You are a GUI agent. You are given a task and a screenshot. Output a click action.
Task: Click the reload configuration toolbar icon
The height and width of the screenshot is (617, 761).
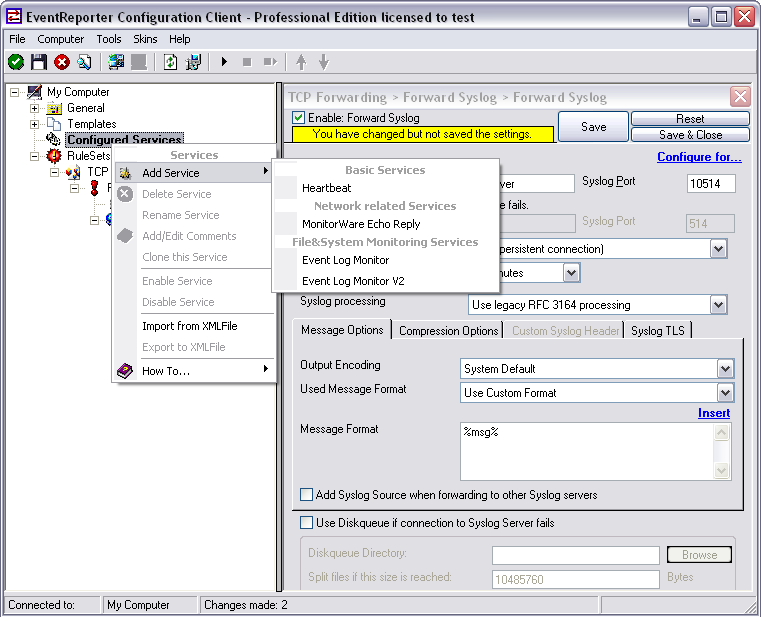coord(170,62)
